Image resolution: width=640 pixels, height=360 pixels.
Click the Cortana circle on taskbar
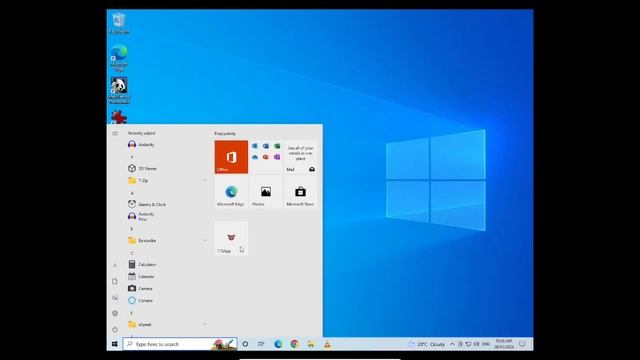(245, 344)
